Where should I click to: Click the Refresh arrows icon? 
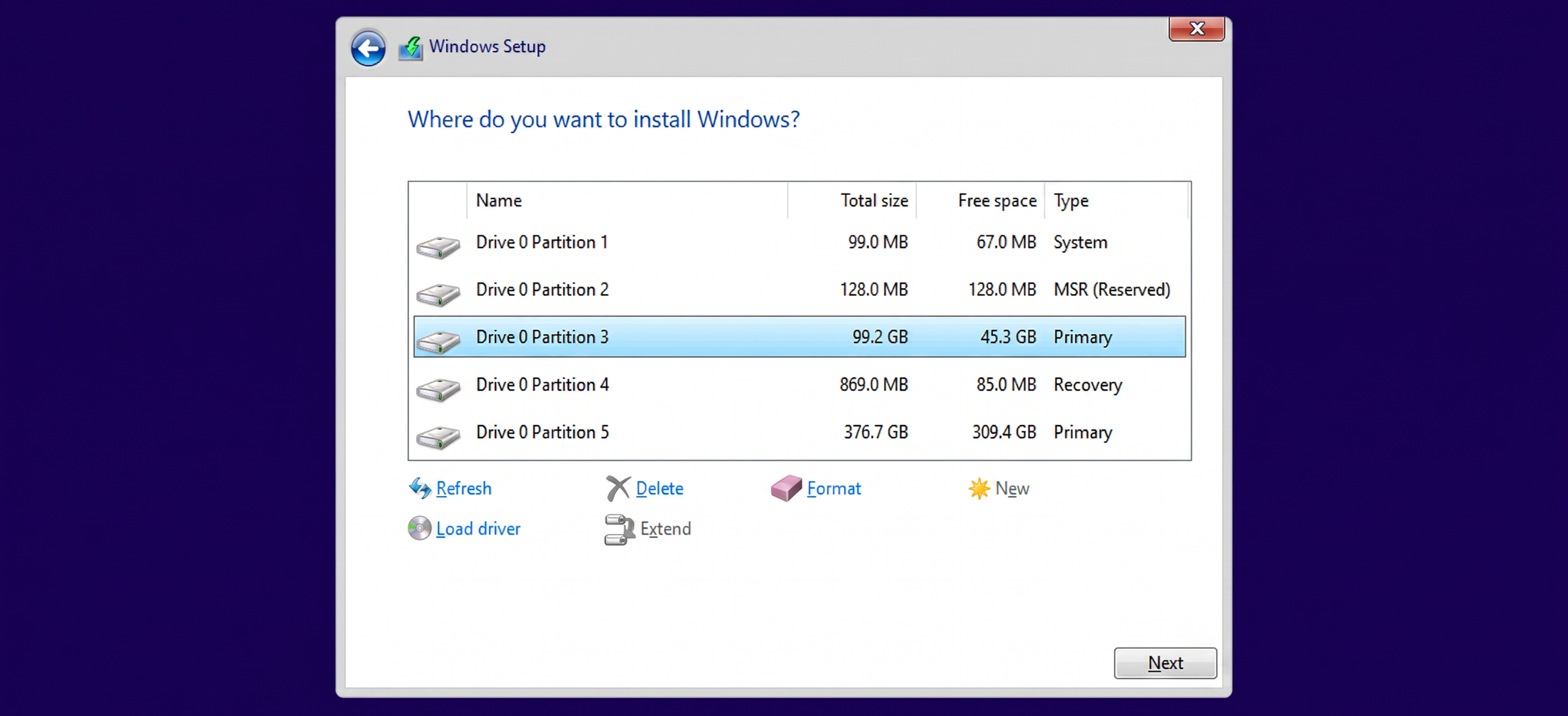click(x=420, y=488)
